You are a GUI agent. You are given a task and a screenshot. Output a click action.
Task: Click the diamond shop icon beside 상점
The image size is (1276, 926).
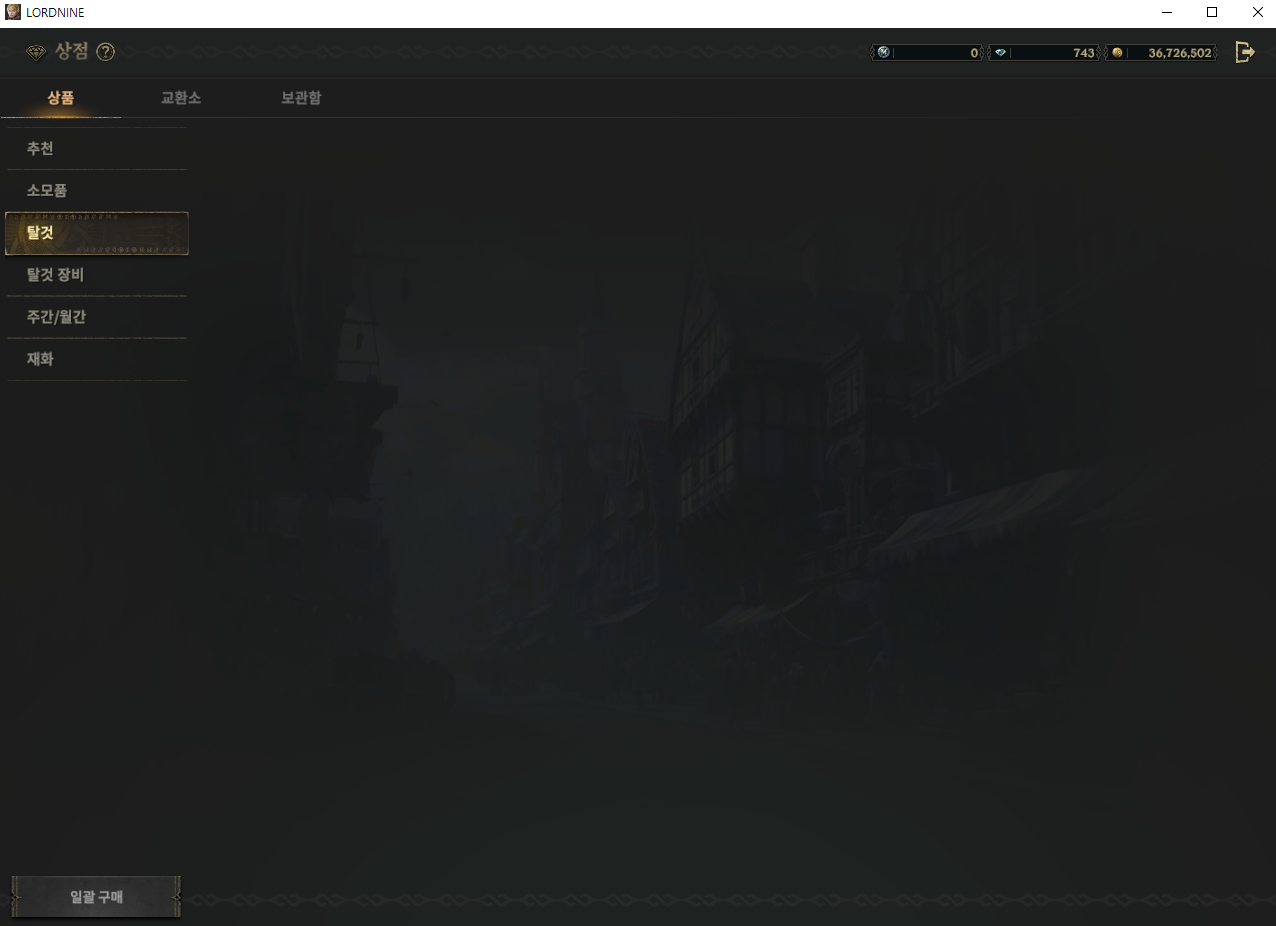coord(36,52)
